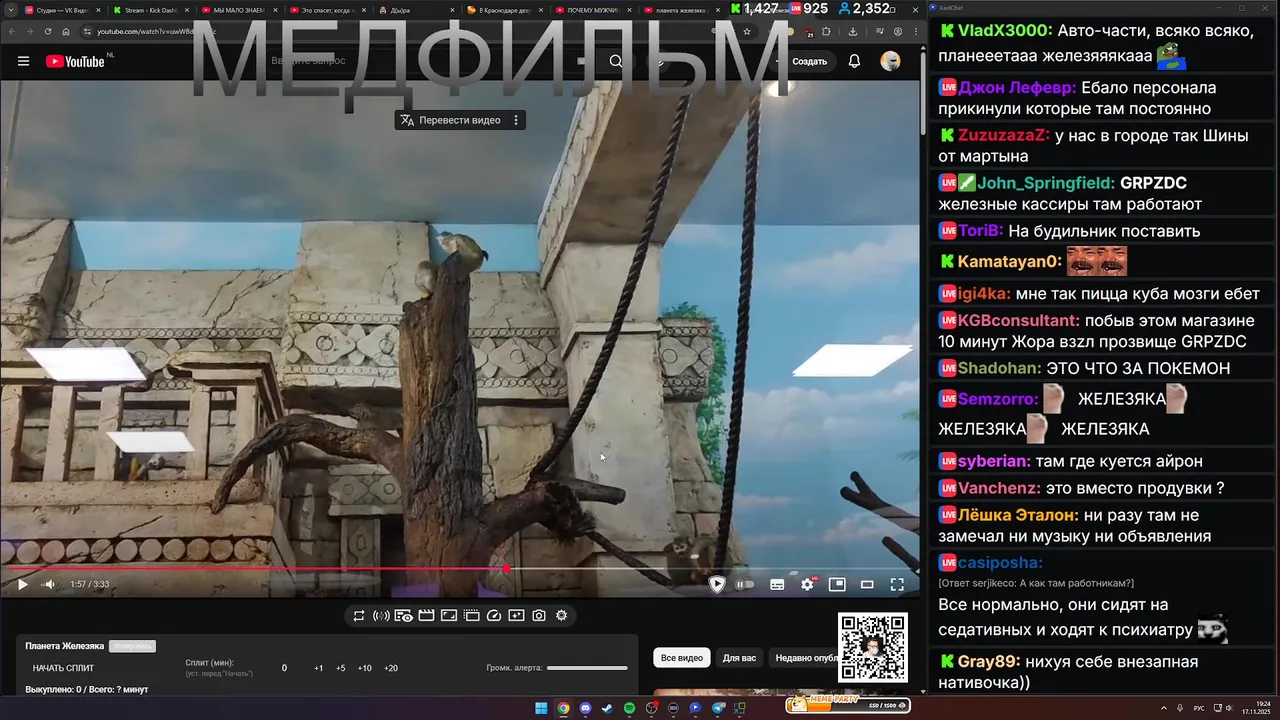Viewport: 1280px width, 720px height.
Task: Switch to the МЫ МАЛО ЗНАЕМ browser tab
Action: 238,10
